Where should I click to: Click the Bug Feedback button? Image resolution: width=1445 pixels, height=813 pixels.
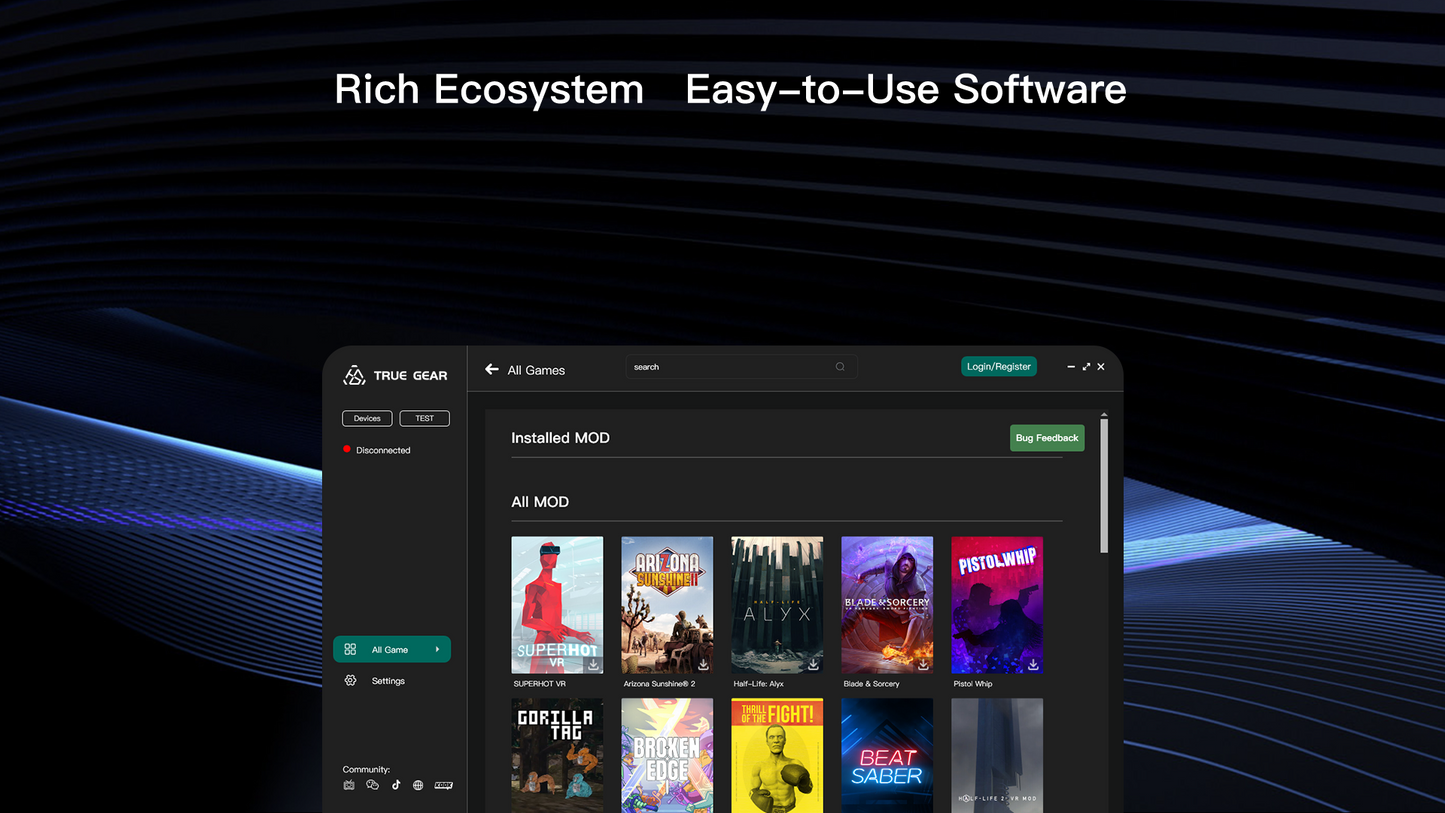(x=1046, y=438)
